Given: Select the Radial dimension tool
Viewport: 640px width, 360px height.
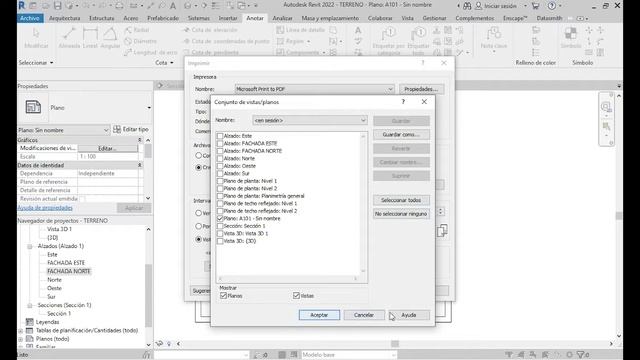Looking at the screenshot, I should click(138, 30).
